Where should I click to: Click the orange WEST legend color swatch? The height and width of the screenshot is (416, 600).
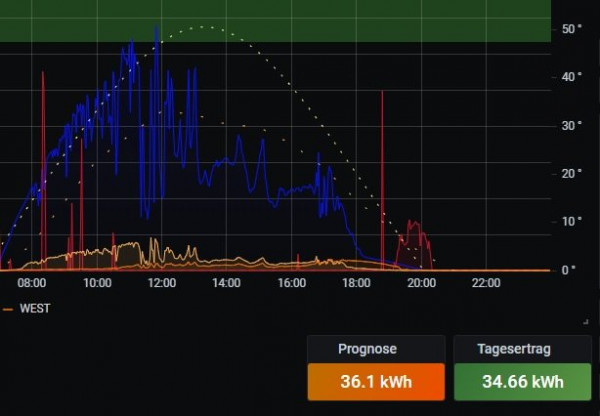tap(9, 309)
